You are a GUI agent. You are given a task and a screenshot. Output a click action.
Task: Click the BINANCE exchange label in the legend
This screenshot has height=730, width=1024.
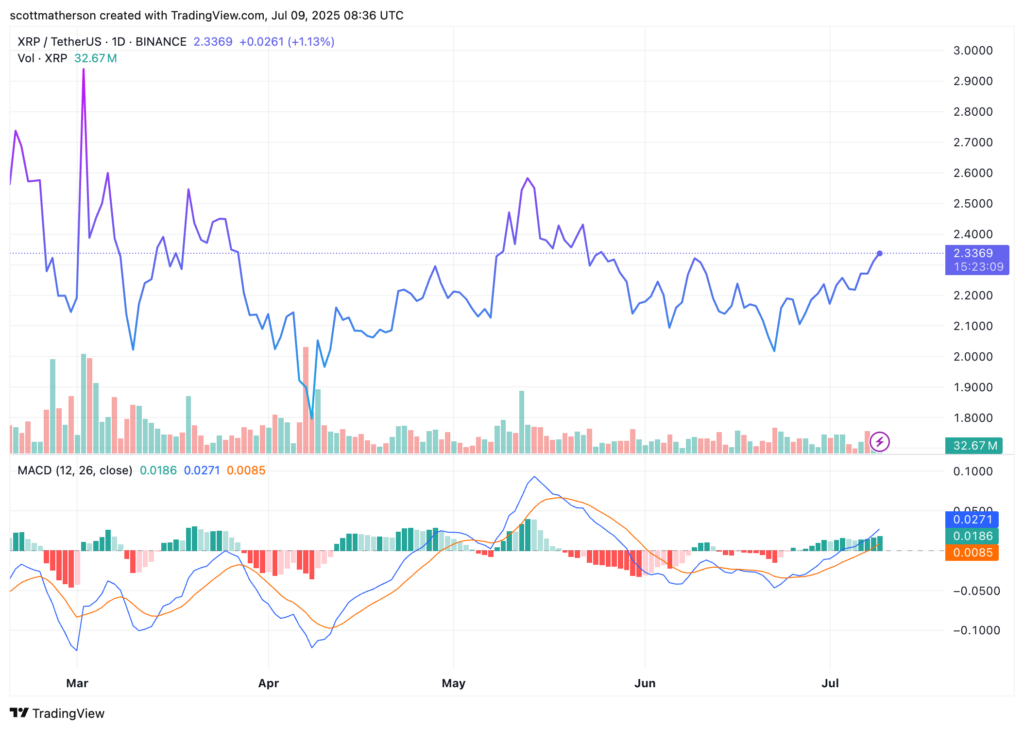(160, 42)
